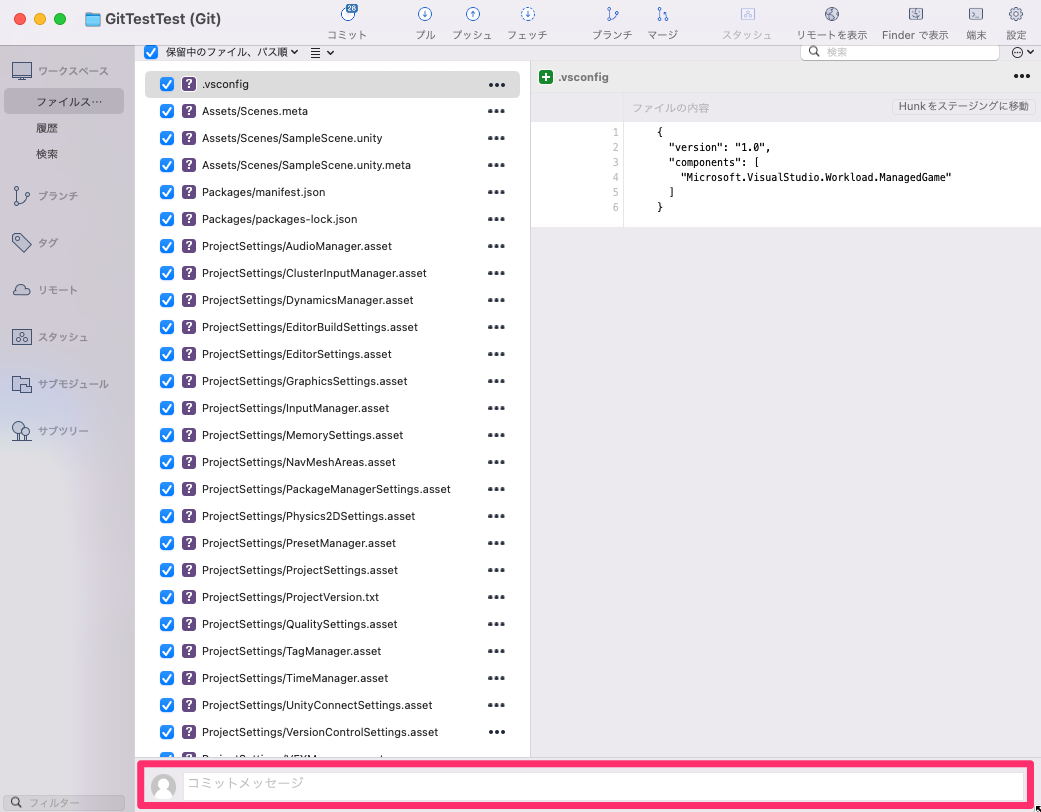Select ProjectSettings/Physics2DSettings.asset row
The image size is (1041, 812).
click(332, 516)
